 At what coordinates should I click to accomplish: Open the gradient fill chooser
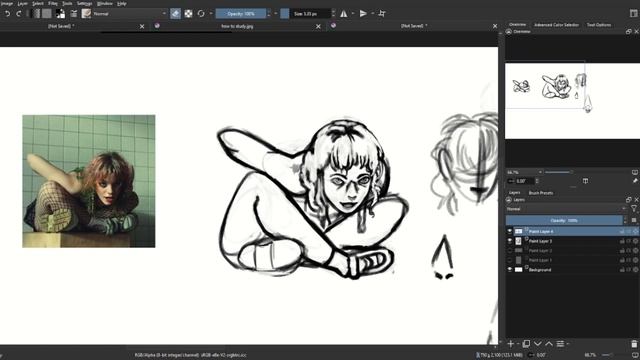36,14
